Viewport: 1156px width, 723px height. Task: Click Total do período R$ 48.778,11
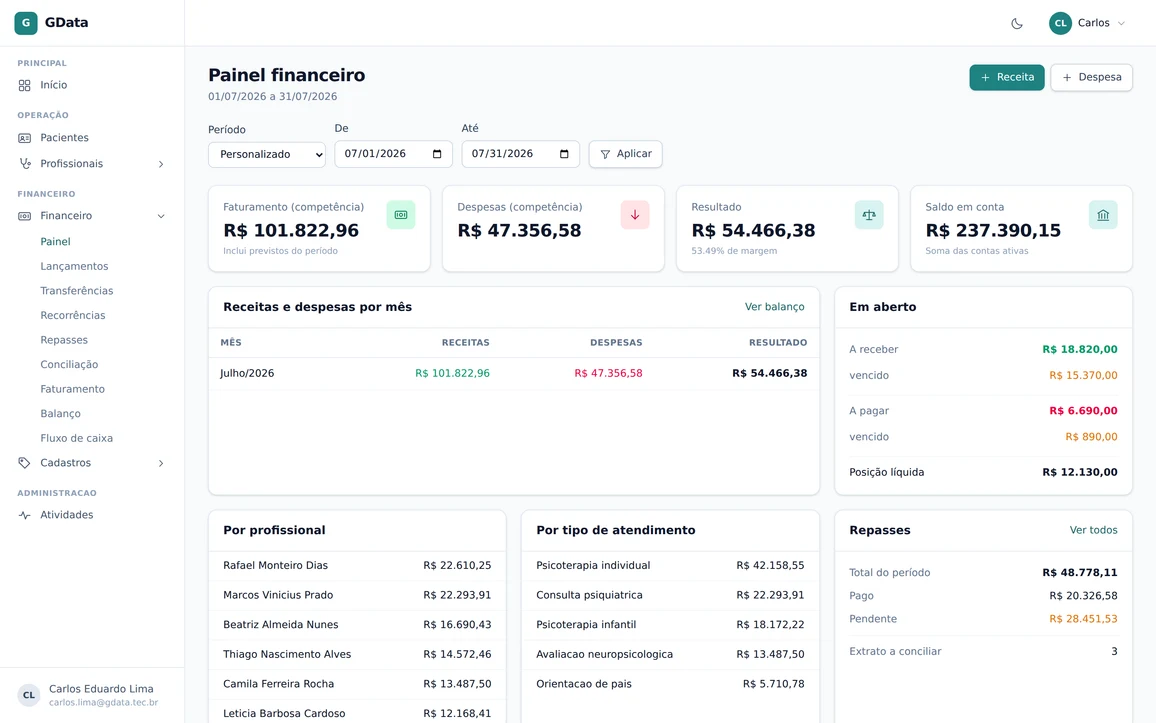(x=1080, y=573)
